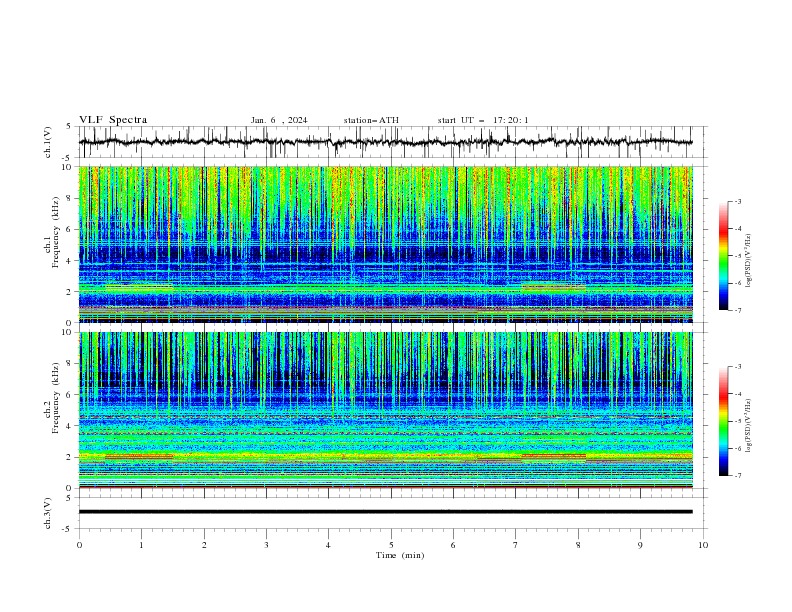Click time axis tick label 5

391,545
